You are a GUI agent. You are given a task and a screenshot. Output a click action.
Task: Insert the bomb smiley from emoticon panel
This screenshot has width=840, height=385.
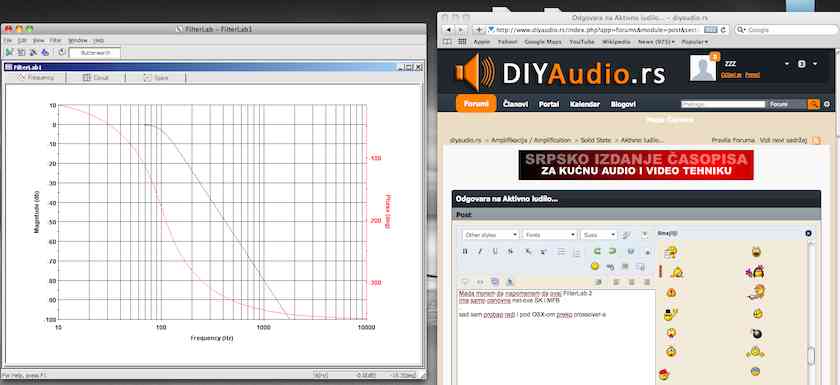pyautogui.click(x=756, y=334)
